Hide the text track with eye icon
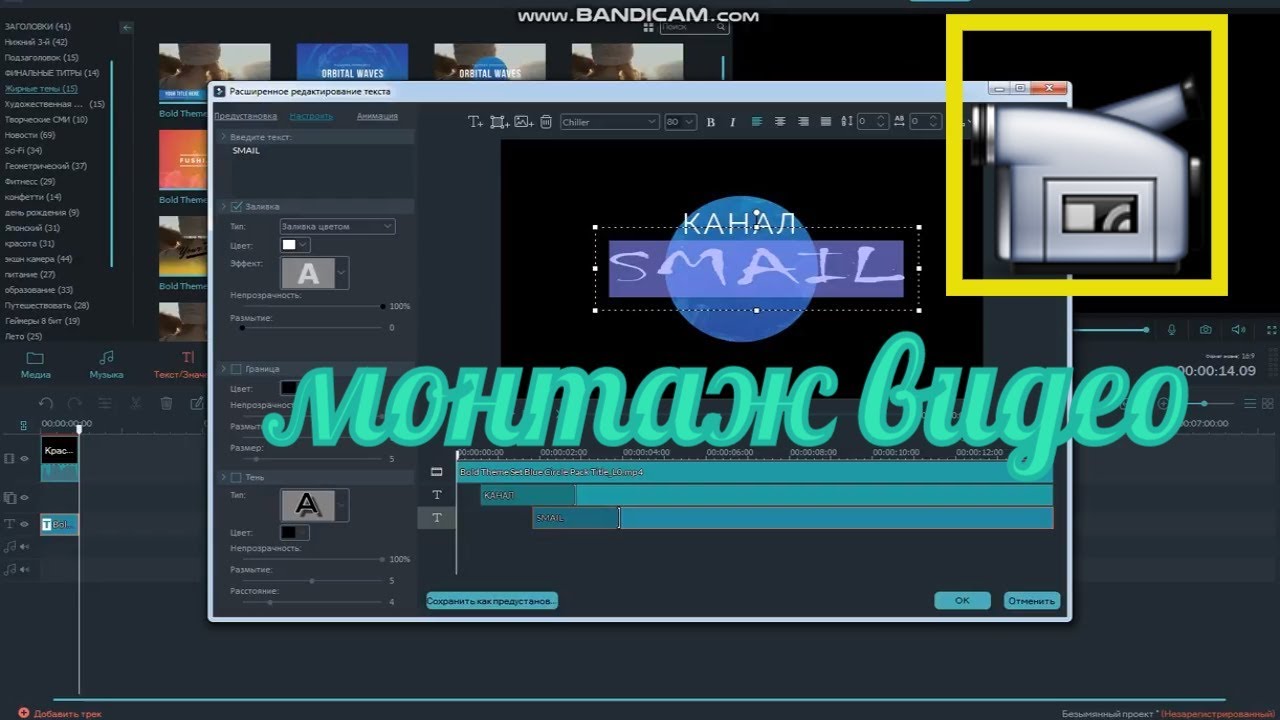Screen dimensions: 1280x720 (24, 523)
